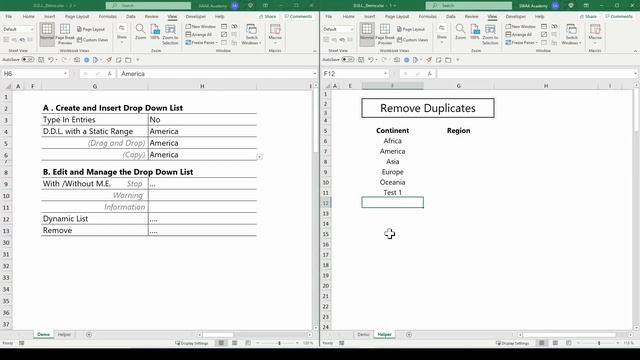Screen dimensions: 640x360
Task: Expand Freeze Panes menu in left window
Action: click(x=202, y=42)
